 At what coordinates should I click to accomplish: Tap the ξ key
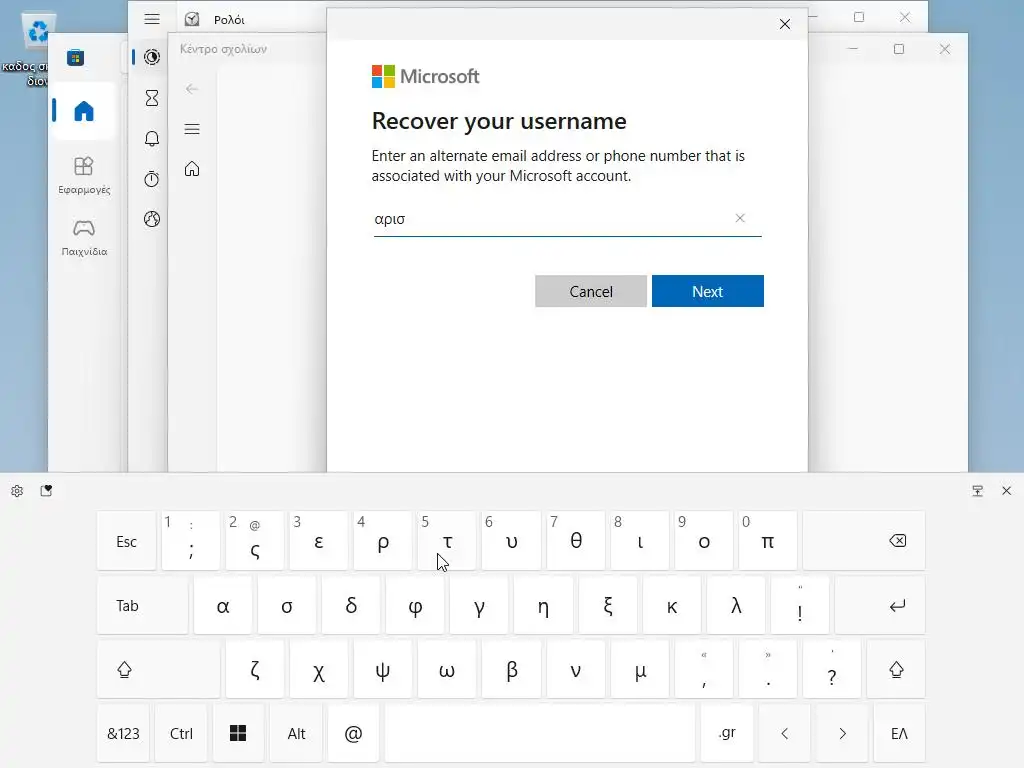coord(608,605)
